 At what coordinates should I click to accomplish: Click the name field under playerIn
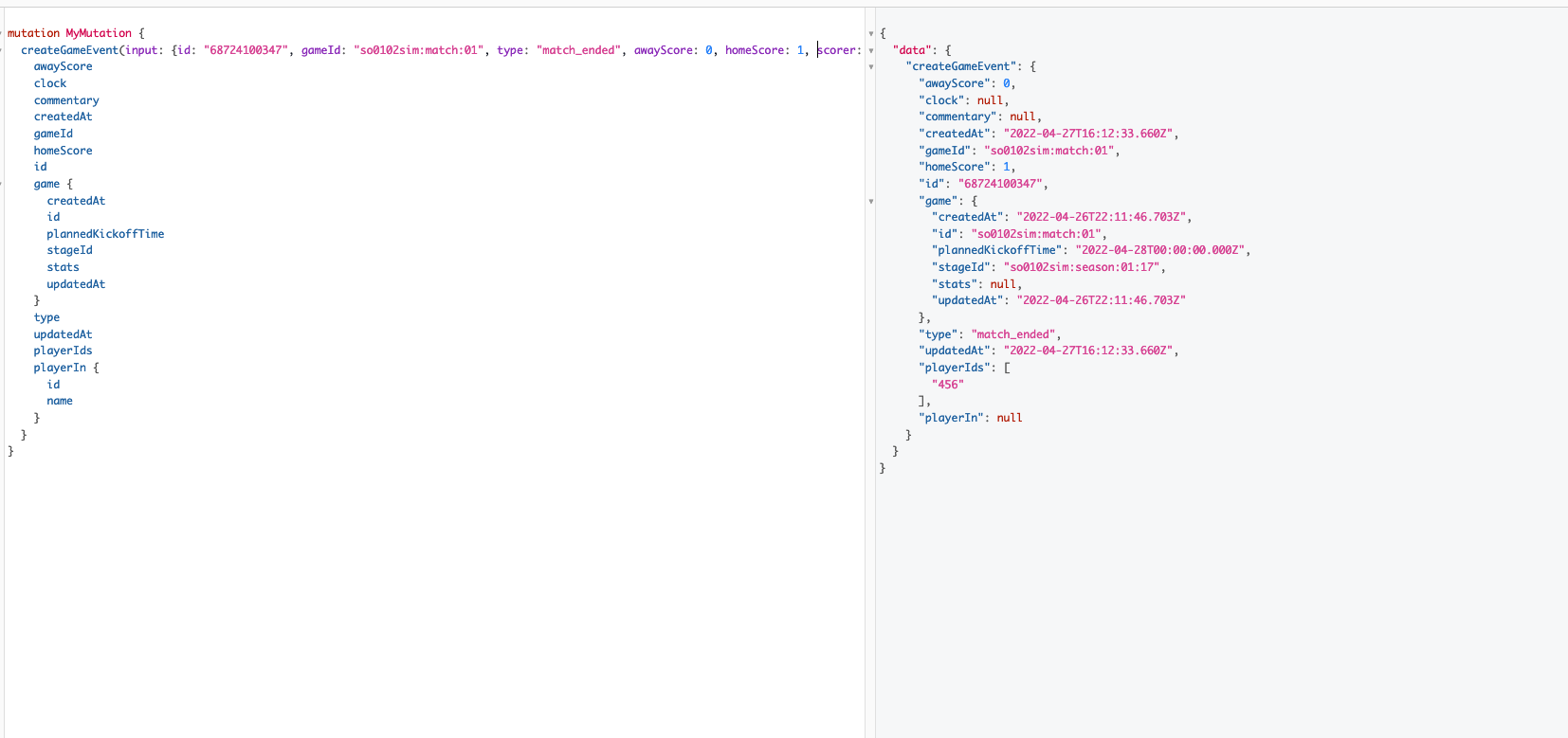60,401
